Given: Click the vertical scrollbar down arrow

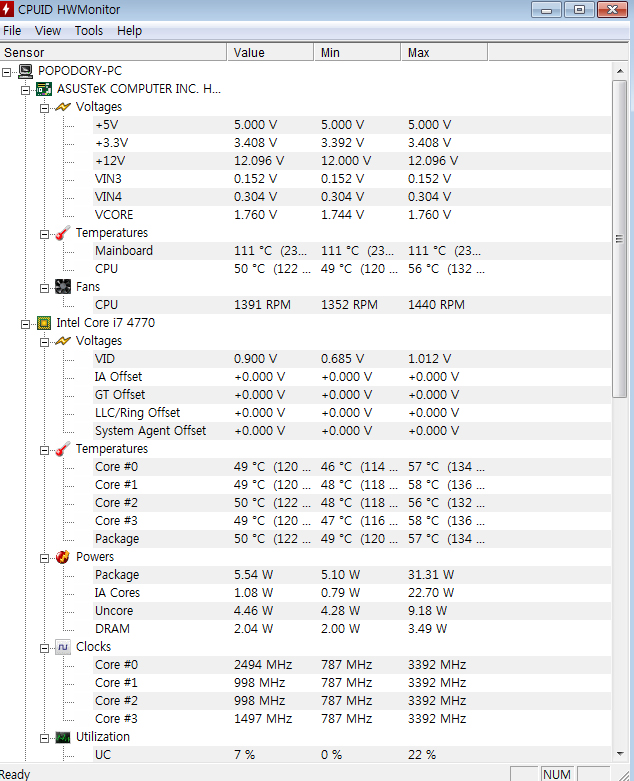Looking at the screenshot, I should point(620,753).
